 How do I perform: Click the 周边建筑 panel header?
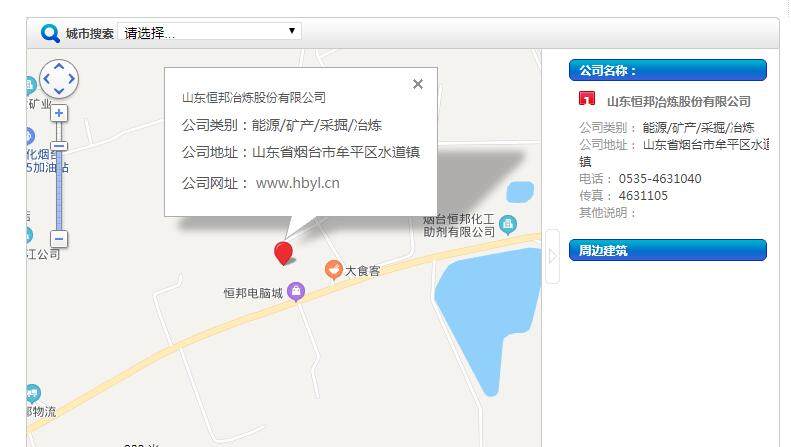pyautogui.click(x=667, y=250)
